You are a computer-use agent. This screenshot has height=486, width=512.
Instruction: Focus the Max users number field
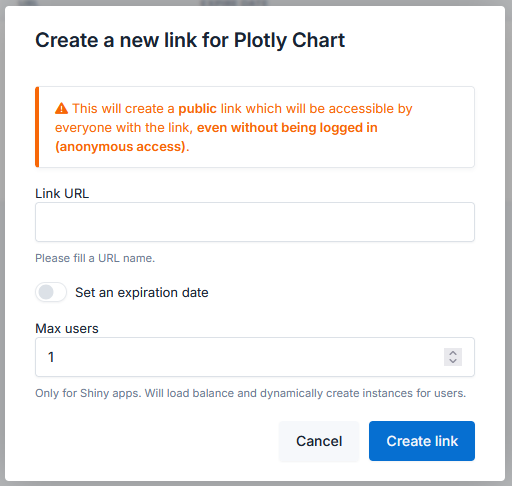[255, 357]
